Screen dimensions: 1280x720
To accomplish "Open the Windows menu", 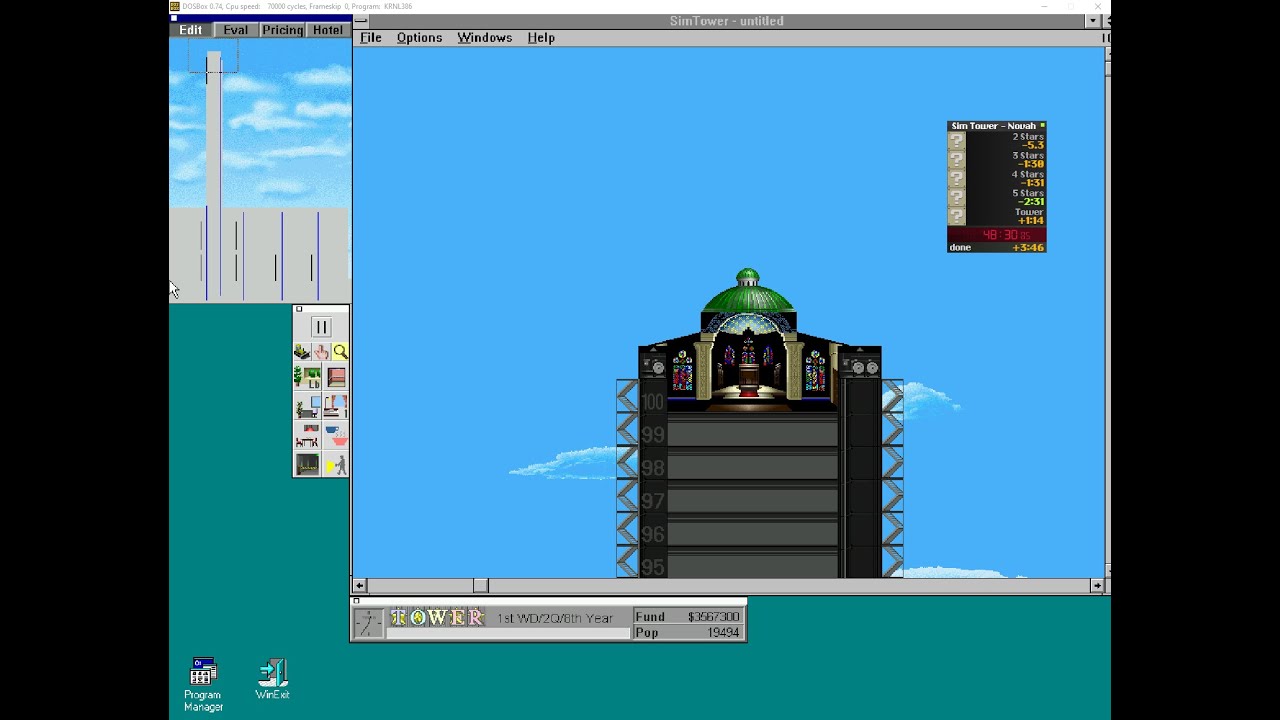I will [484, 38].
